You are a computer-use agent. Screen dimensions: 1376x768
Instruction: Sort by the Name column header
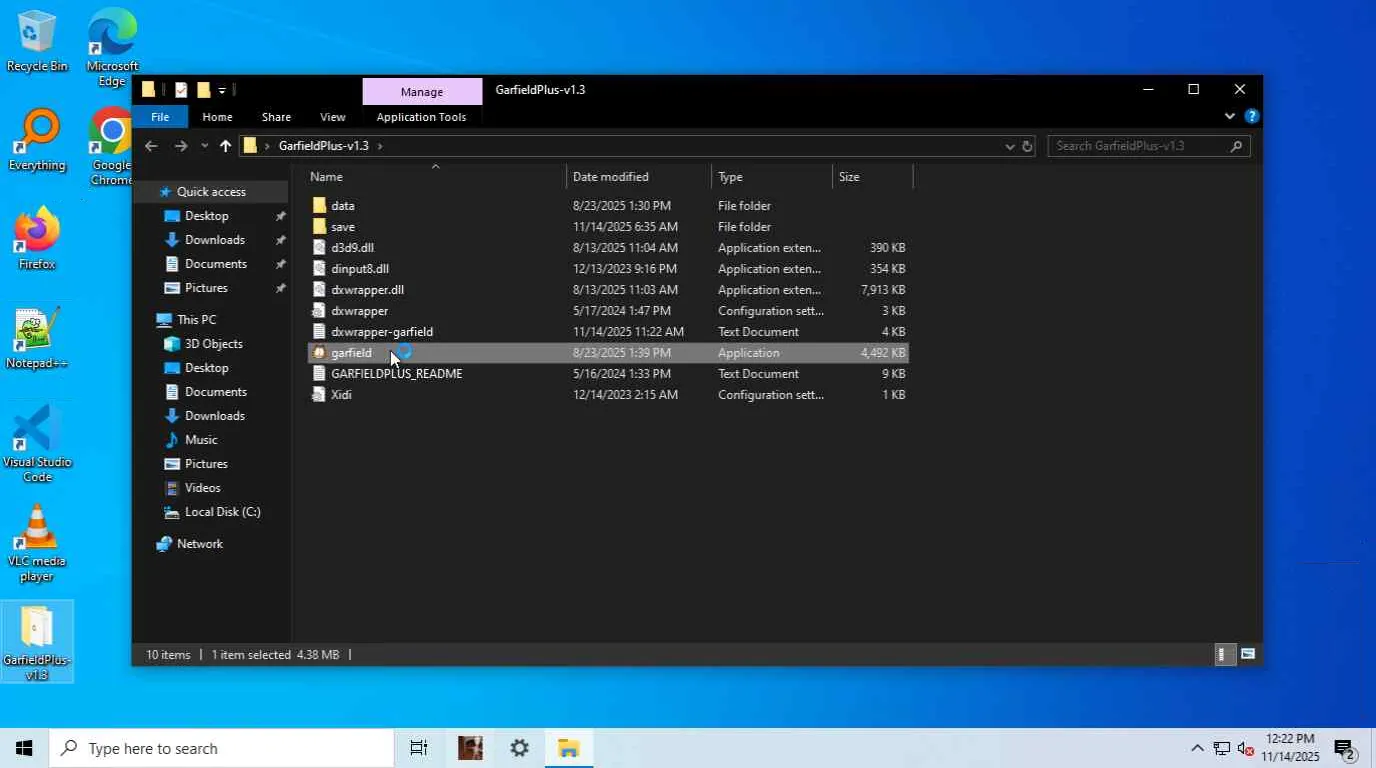click(436, 177)
